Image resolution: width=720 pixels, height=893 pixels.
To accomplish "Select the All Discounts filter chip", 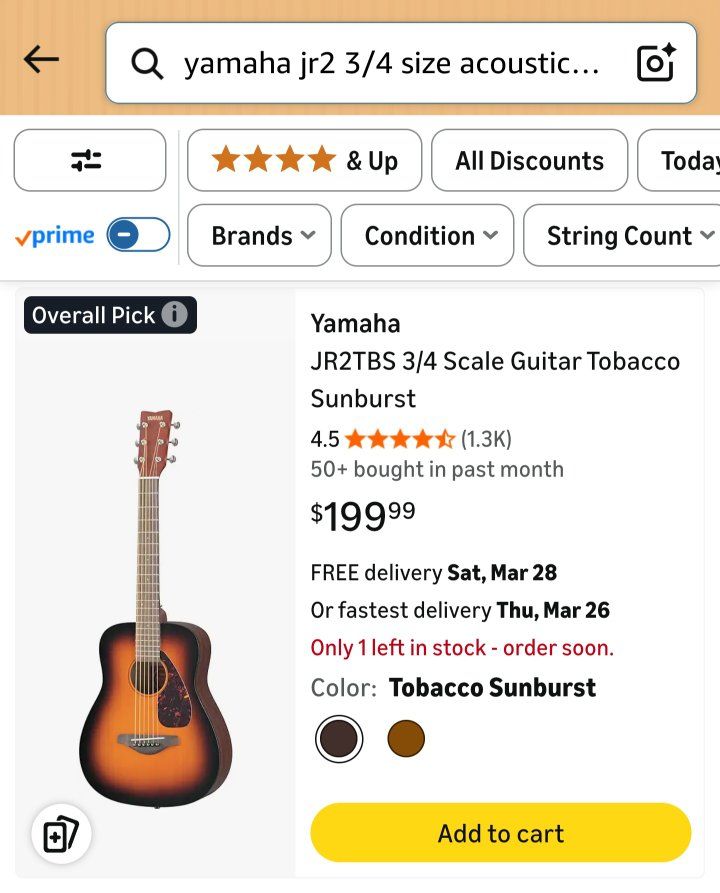I will tap(529, 160).
